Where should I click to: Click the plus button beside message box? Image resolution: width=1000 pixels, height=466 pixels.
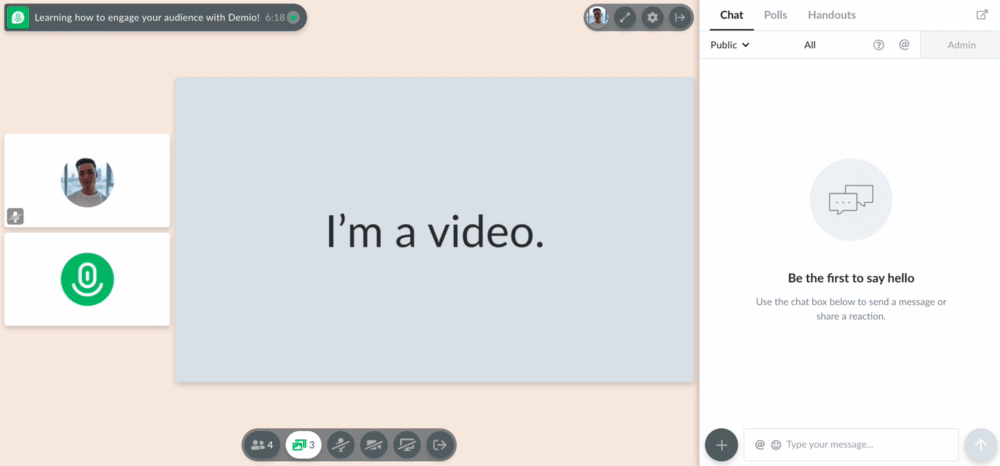tap(721, 445)
